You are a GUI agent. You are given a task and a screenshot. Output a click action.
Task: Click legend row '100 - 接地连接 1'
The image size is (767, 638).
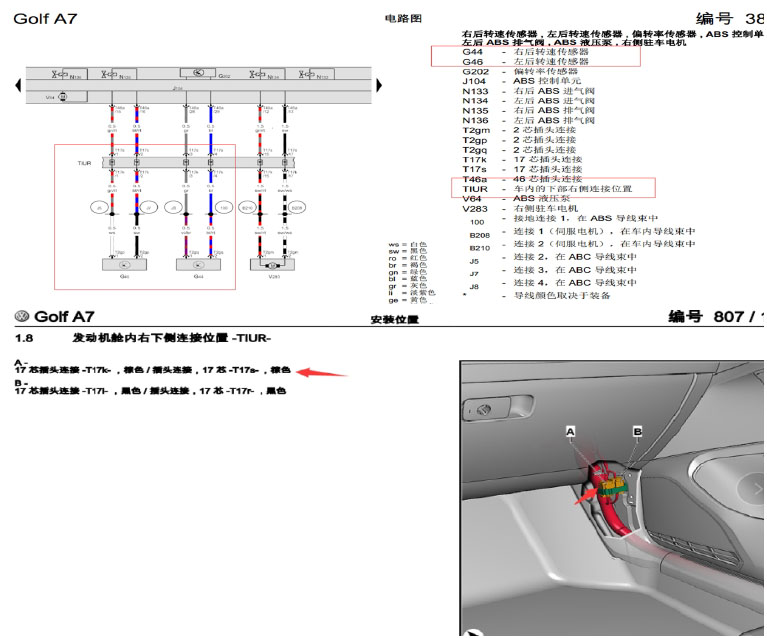tap(564, 219)
